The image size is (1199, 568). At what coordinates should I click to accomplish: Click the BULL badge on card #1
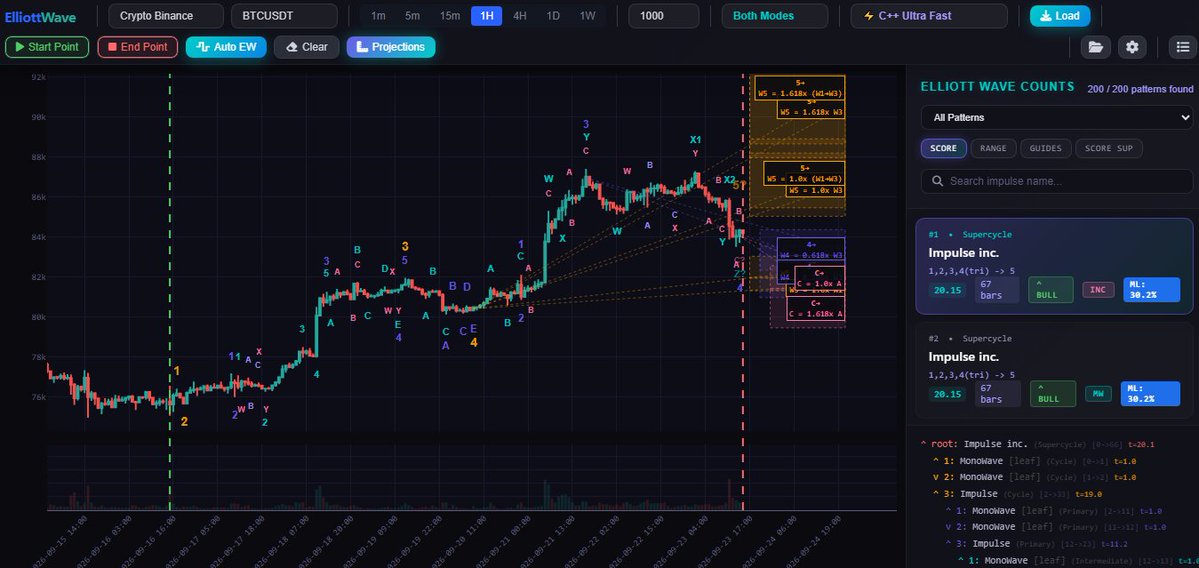click(x=1051, y=290)
